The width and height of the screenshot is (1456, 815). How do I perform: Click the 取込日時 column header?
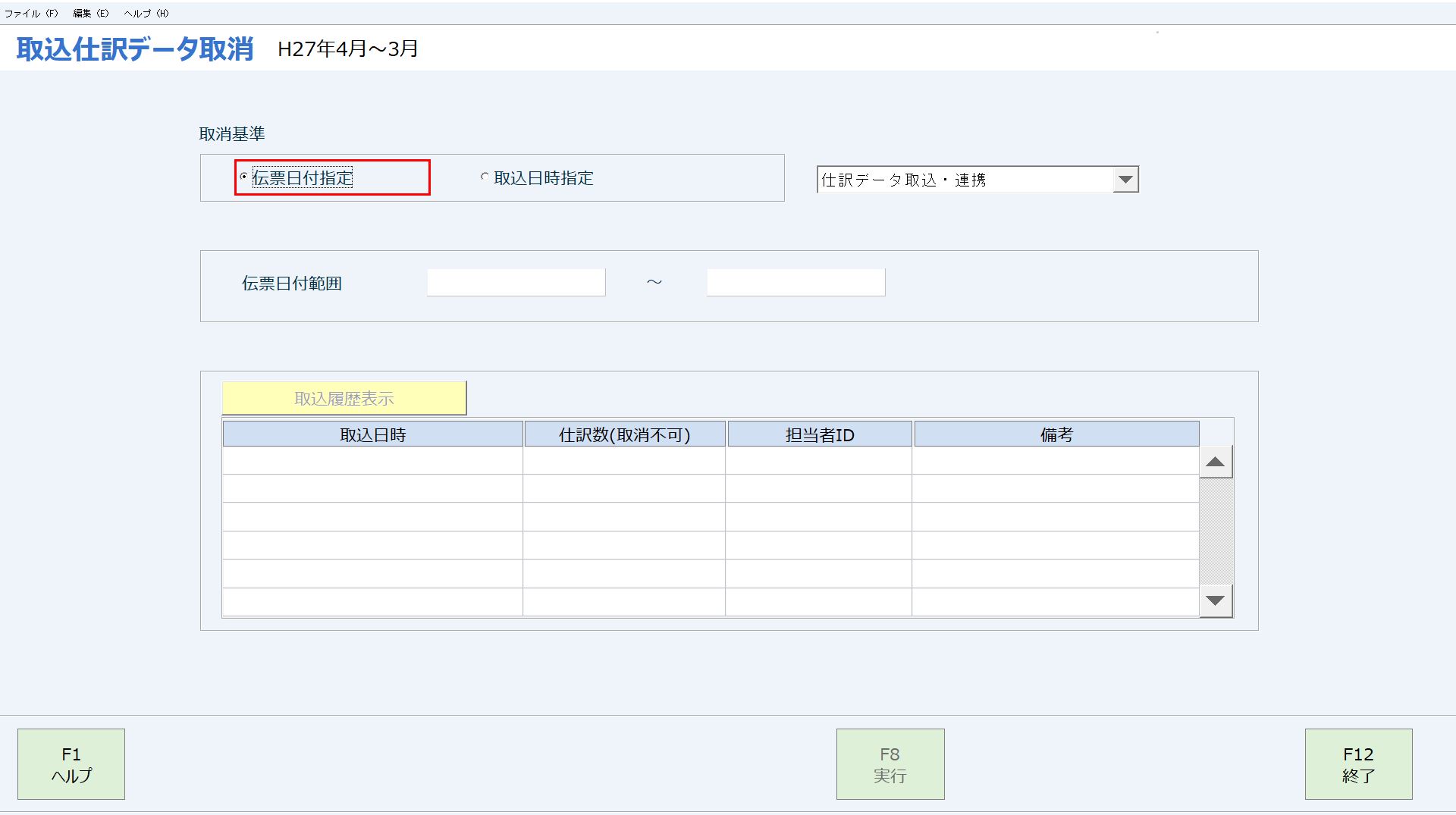click(x=372, y=434)
